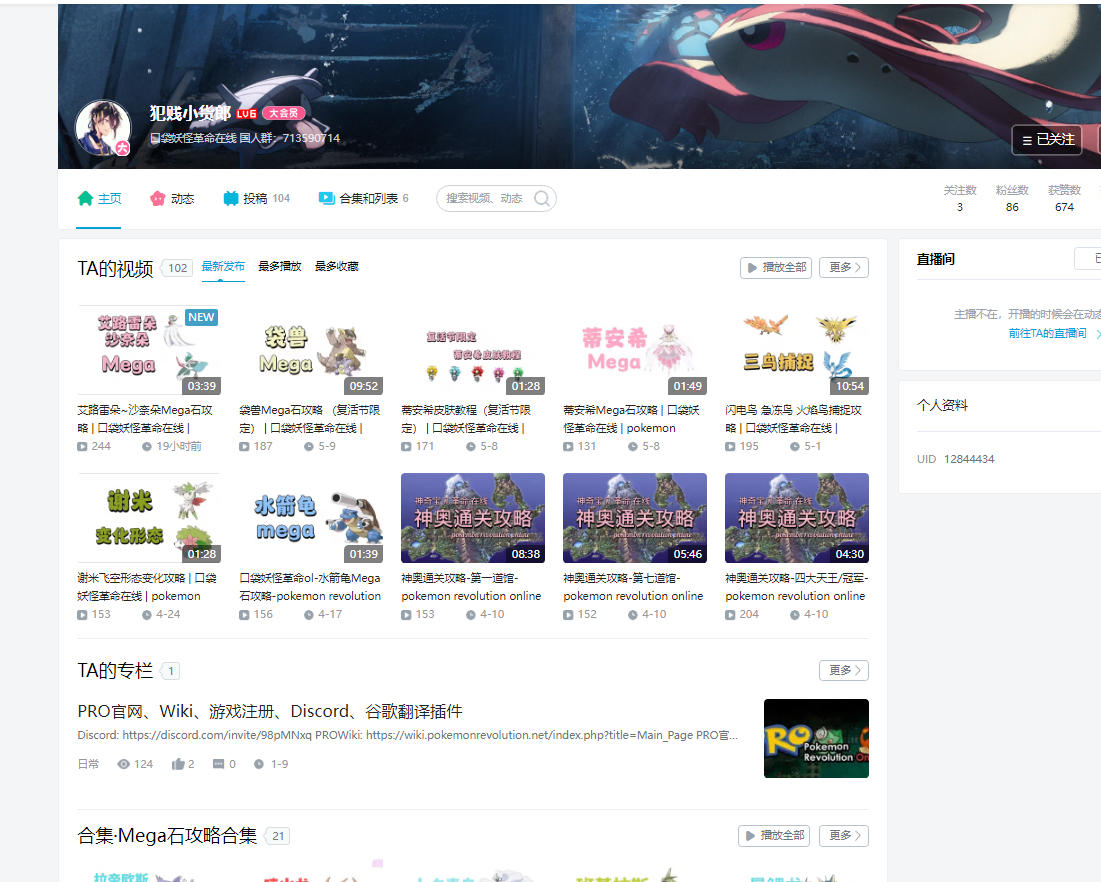Viewport: 1101px width, 882px height.
Task: Open 前往TA的直播间 link
Action: tap(1047, 334)
